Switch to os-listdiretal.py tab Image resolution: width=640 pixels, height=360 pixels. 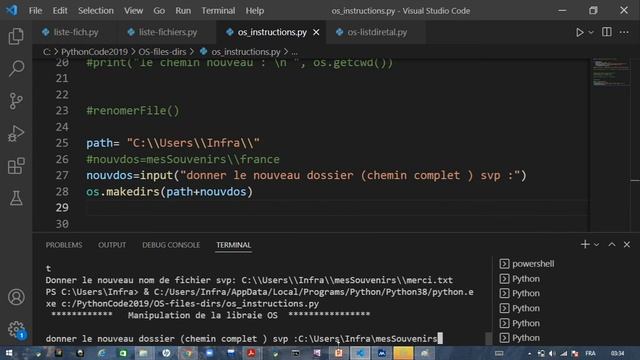(377, 32)
